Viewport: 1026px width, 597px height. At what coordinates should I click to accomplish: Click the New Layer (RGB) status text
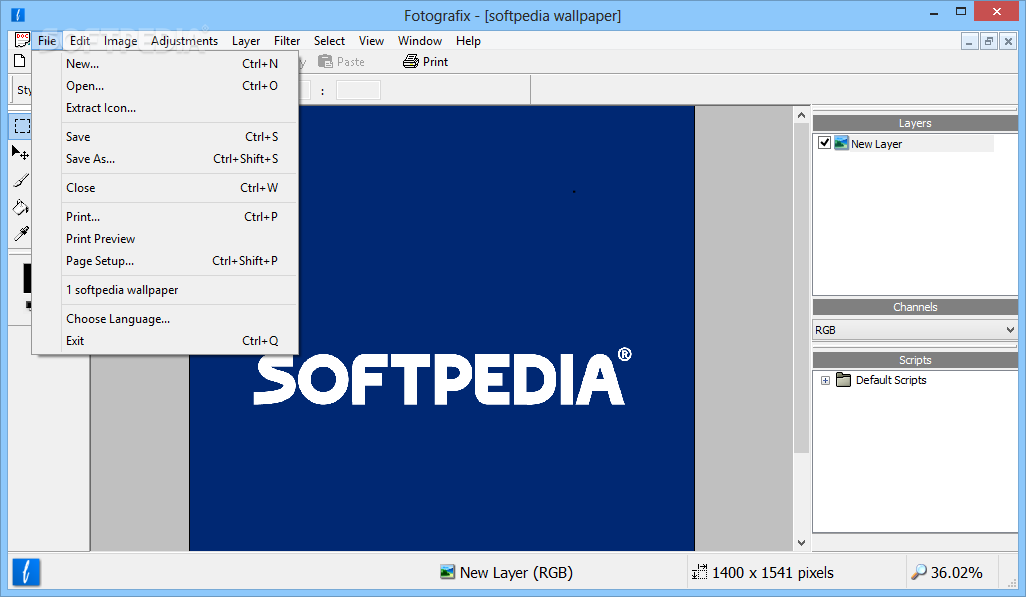[x=516, y=573]
